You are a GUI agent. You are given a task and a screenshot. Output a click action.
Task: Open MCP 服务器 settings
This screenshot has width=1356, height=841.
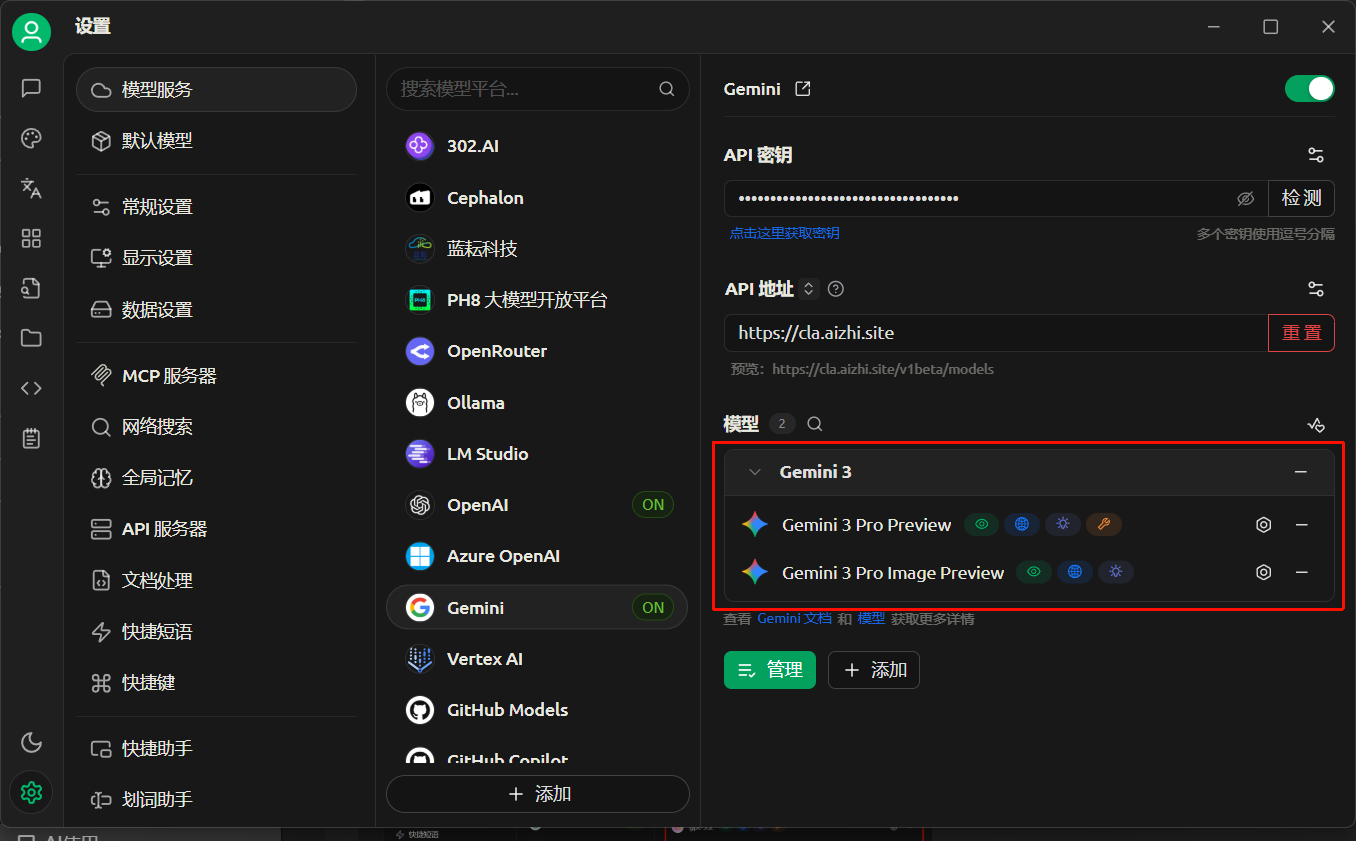(216, 376)
